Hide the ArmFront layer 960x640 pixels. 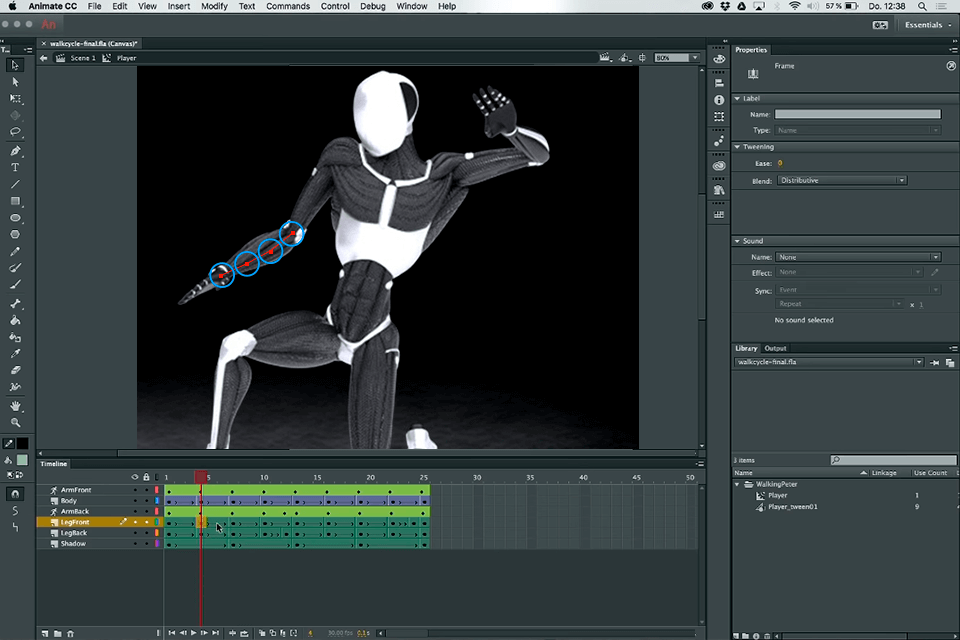pos(135,490)
